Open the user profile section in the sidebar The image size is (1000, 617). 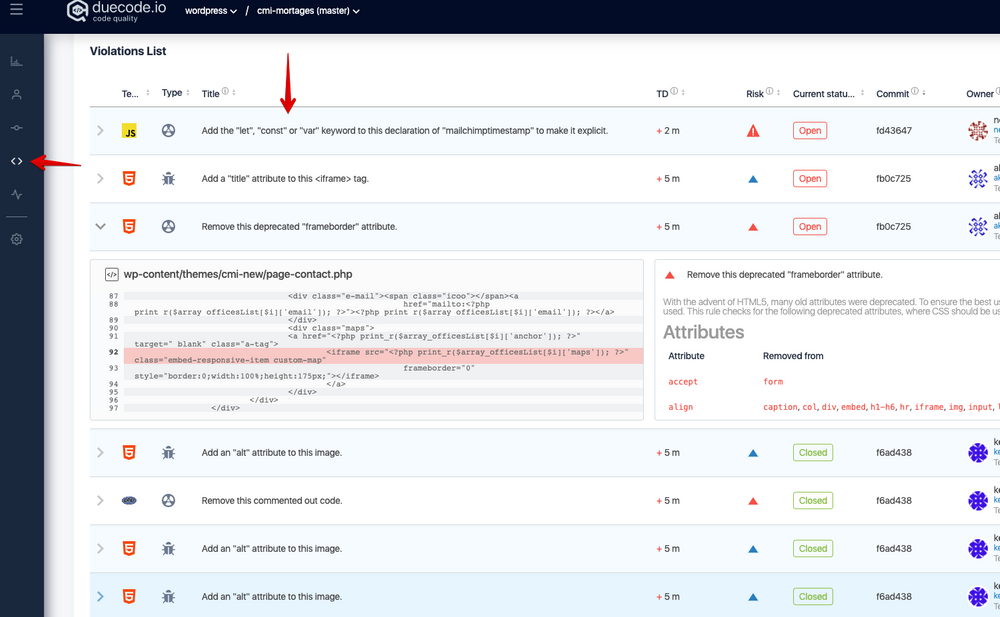click(17, 95)
